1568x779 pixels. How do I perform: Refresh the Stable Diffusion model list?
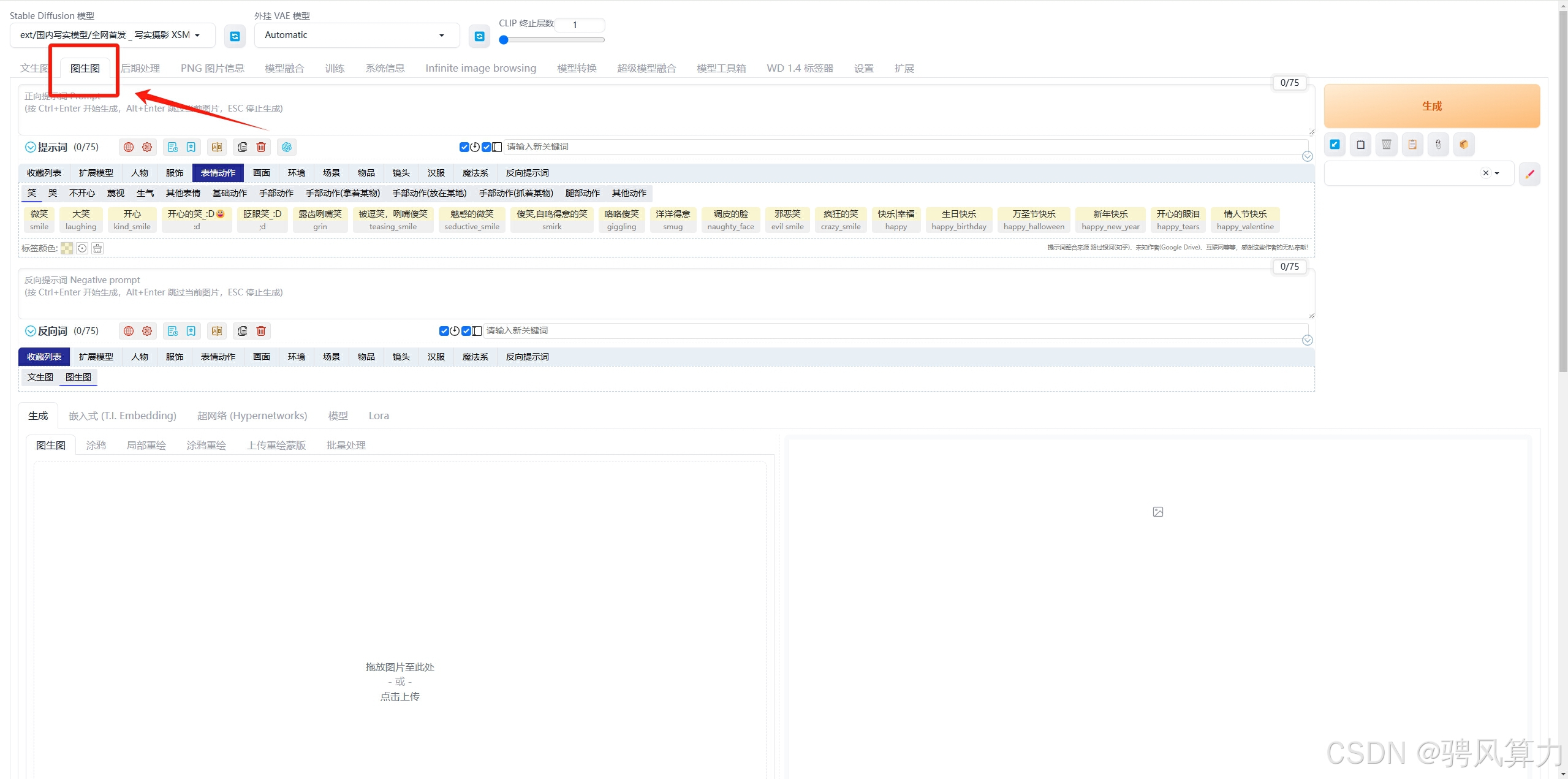235,36
